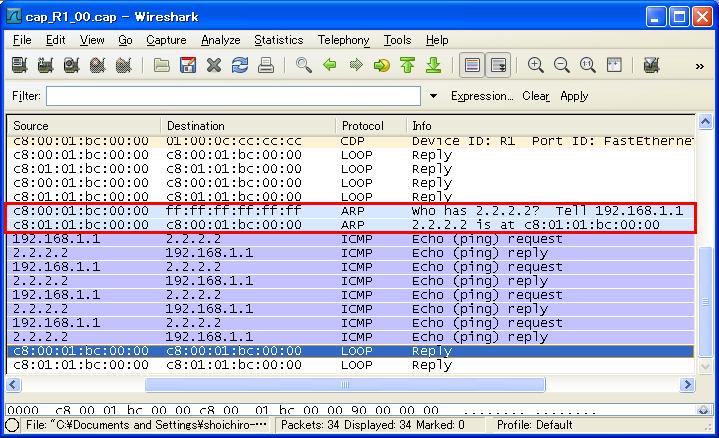Restart the live capture icon
The height and width of the screenshot is (438, 719).
[123, 65]
